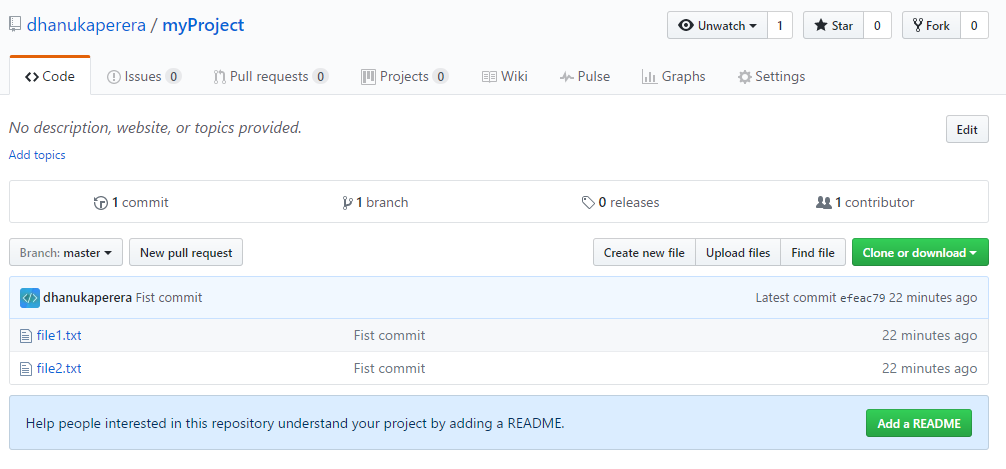
Task: Open the Settings tab
Action: [771, 76]
